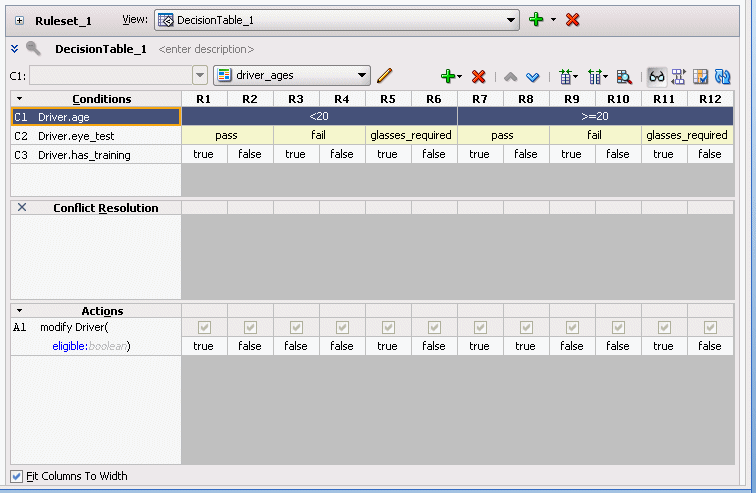Collapse the Actions section triangle
This screenshot has height=493, width=756.
20,311
